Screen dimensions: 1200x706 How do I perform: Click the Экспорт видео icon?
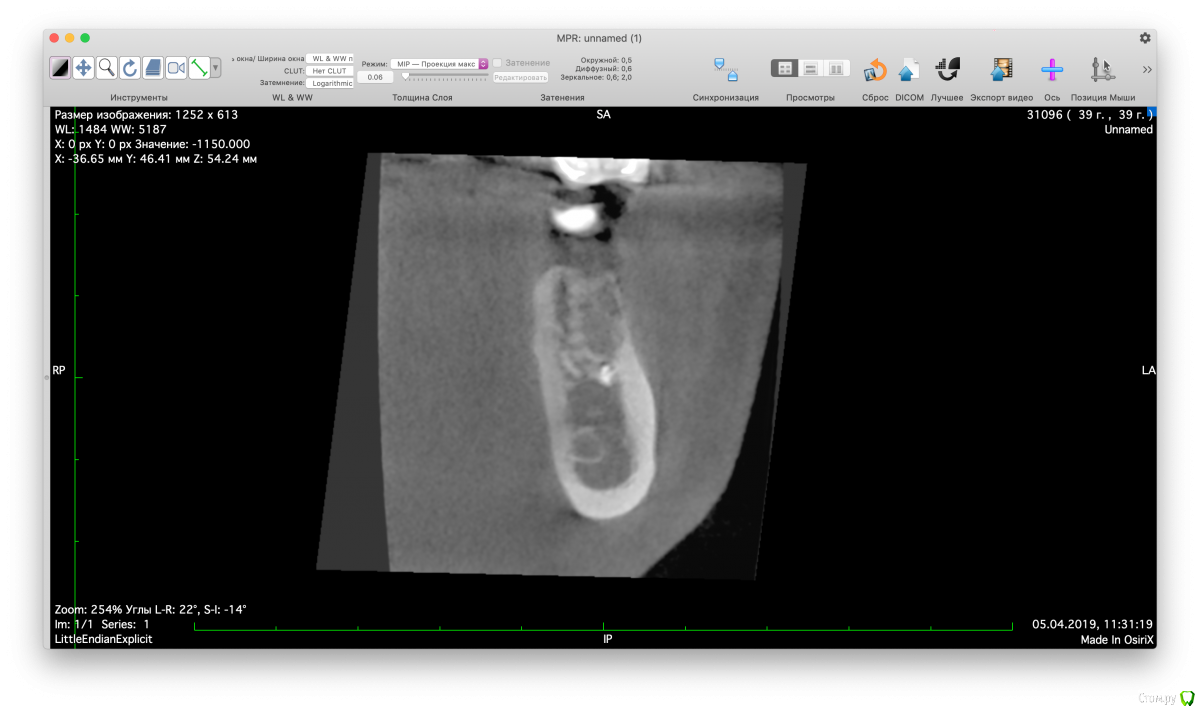tap(1001, 70)
